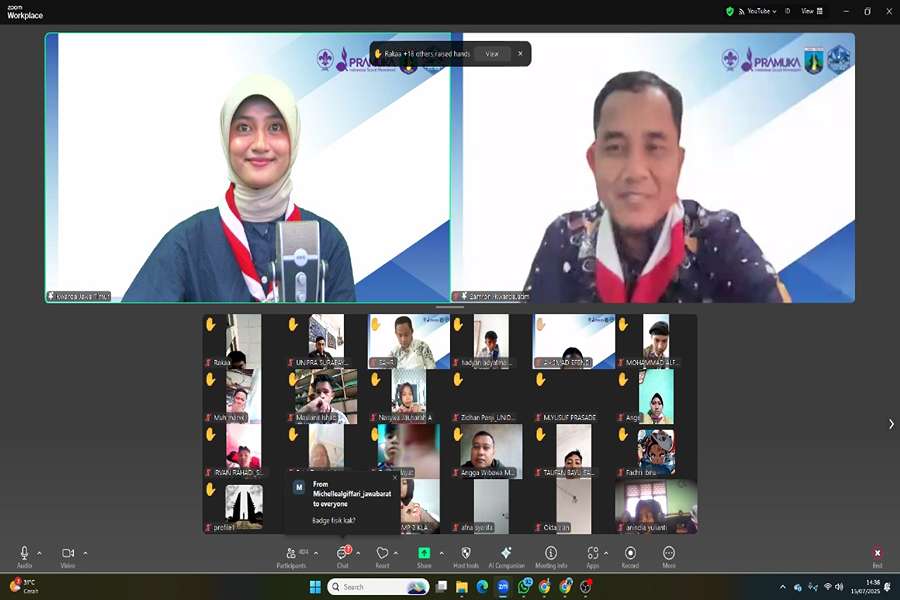Click the red End meeting button
900x600 pixels.
point(877,557)
